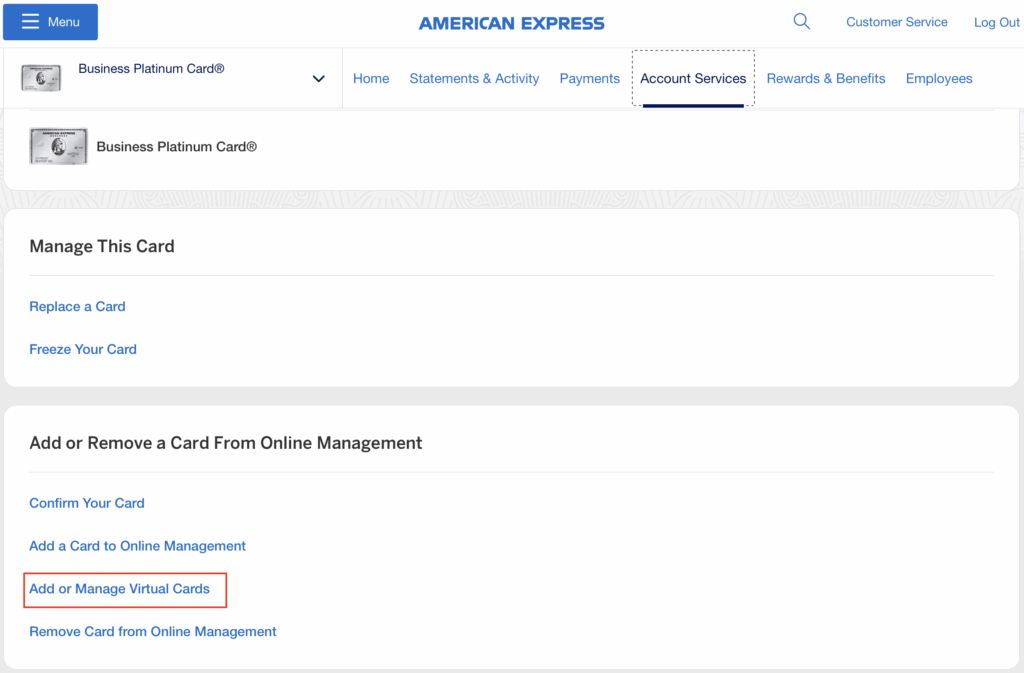The height and width of the screenshot is (673, 1024).
Task: Click the American Express logo
Action: tap(511, 22)
